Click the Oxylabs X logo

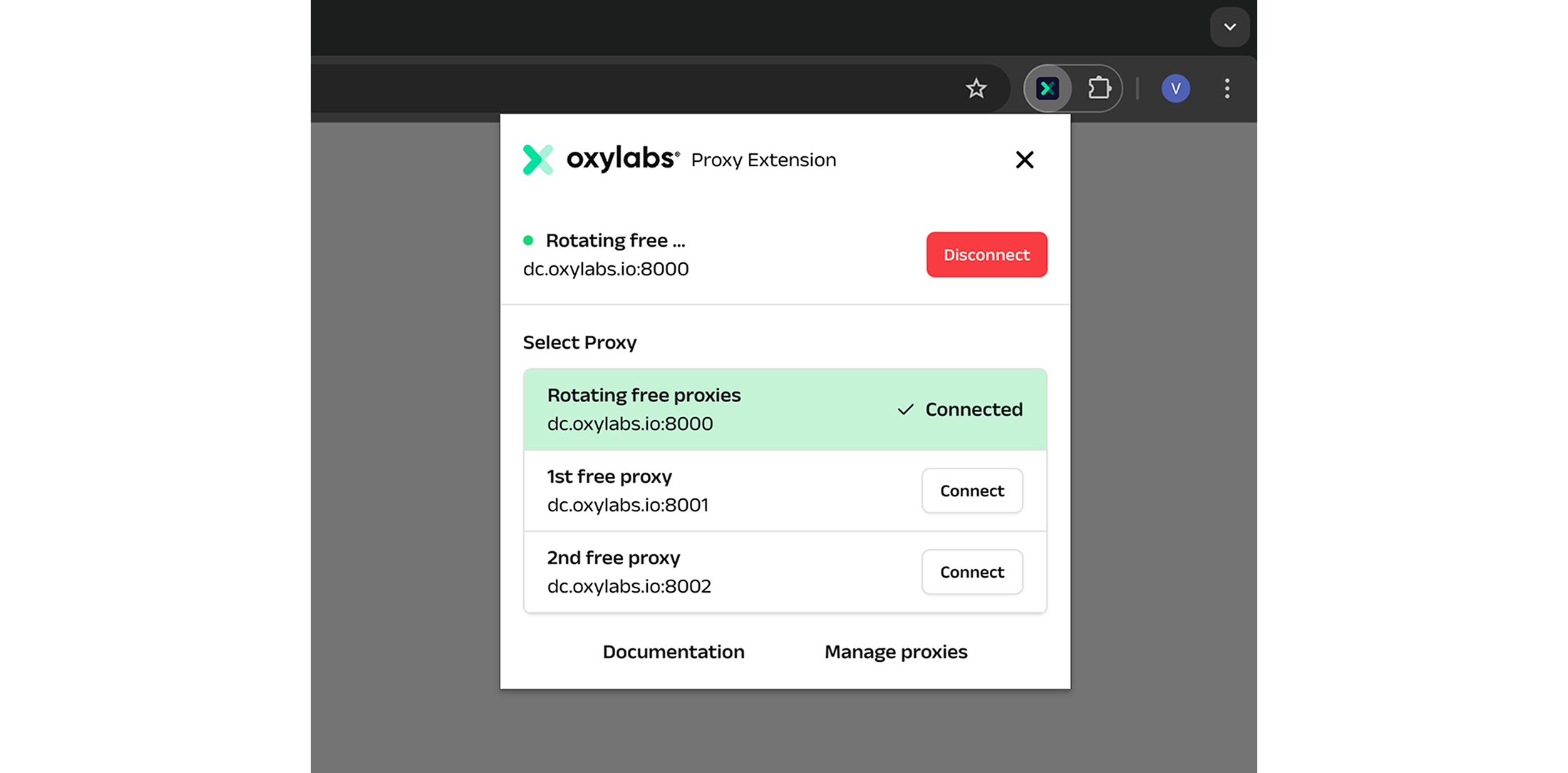538,160
